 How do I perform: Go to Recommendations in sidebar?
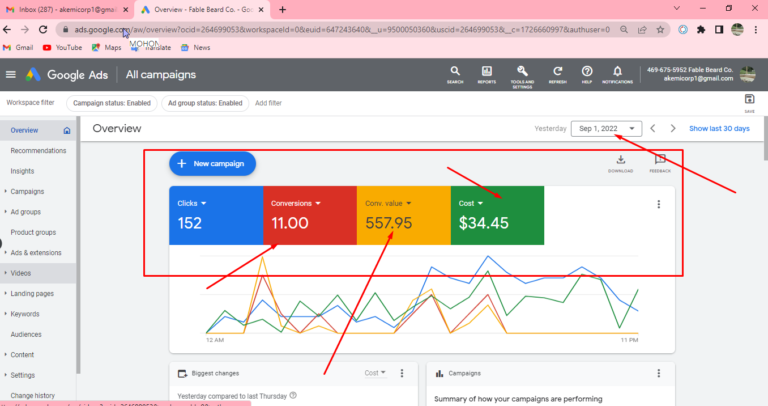coord(38,151)
